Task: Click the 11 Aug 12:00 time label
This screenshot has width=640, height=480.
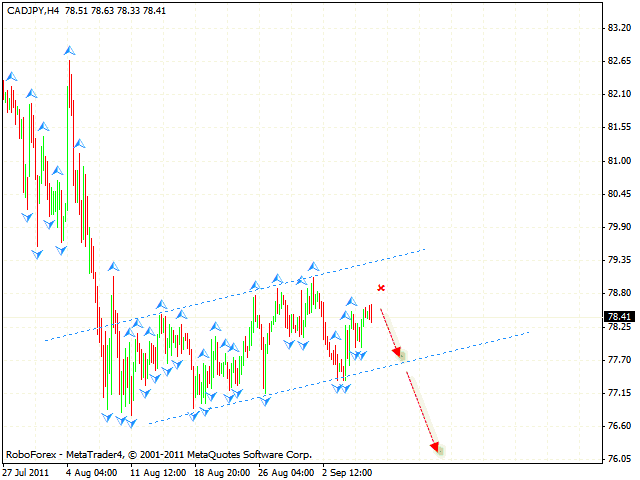Action: [x=158, y=473]
